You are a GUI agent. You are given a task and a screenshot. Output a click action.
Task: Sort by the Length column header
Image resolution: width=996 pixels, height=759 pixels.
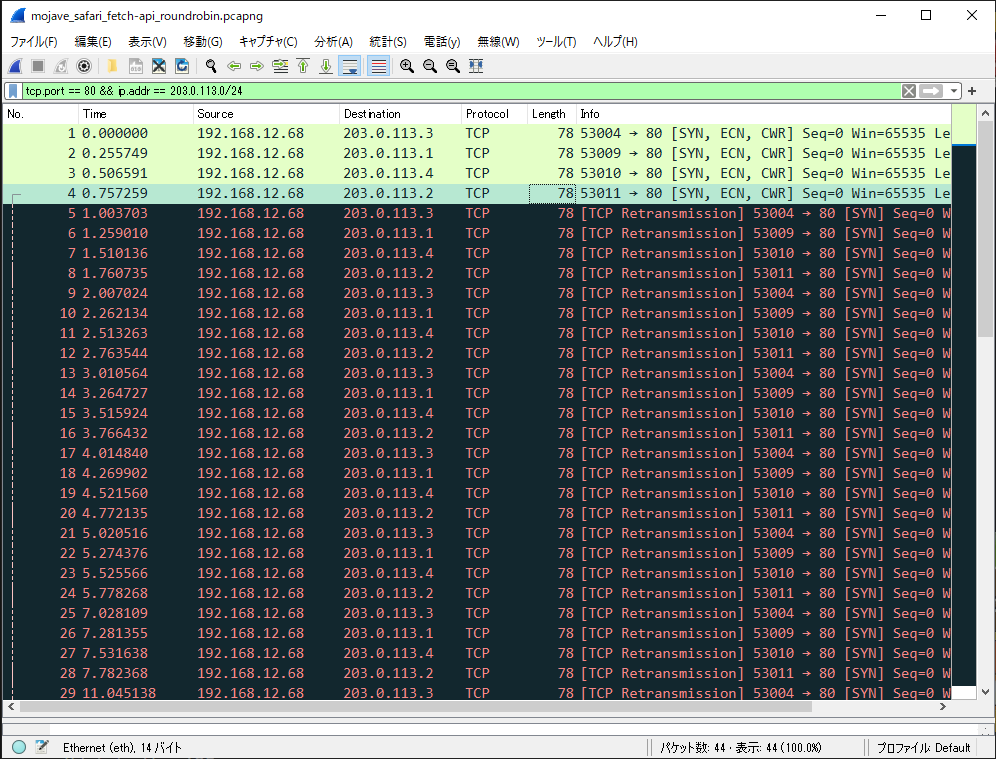(552, 114)
